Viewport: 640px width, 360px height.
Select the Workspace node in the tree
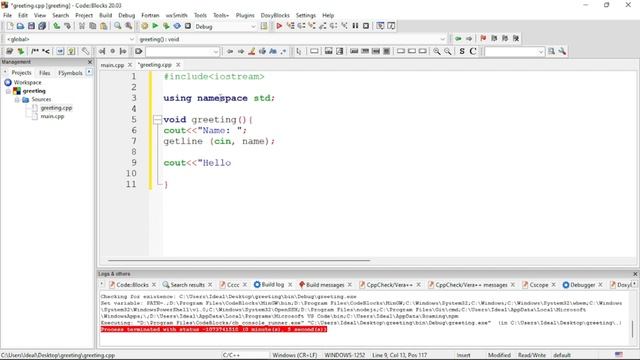pyautogui.click(x=27, y=82)
